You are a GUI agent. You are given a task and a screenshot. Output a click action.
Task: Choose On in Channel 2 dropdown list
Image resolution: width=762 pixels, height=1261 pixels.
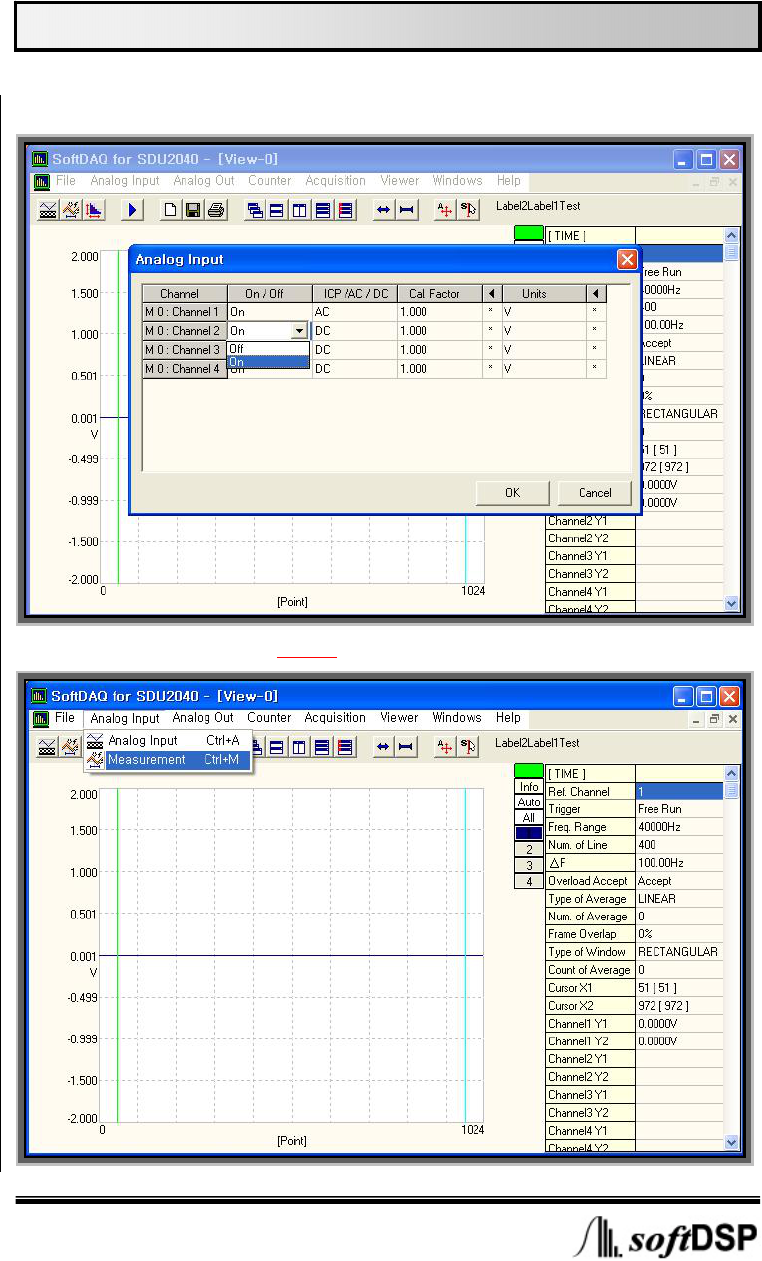click(x=269, y=362)
